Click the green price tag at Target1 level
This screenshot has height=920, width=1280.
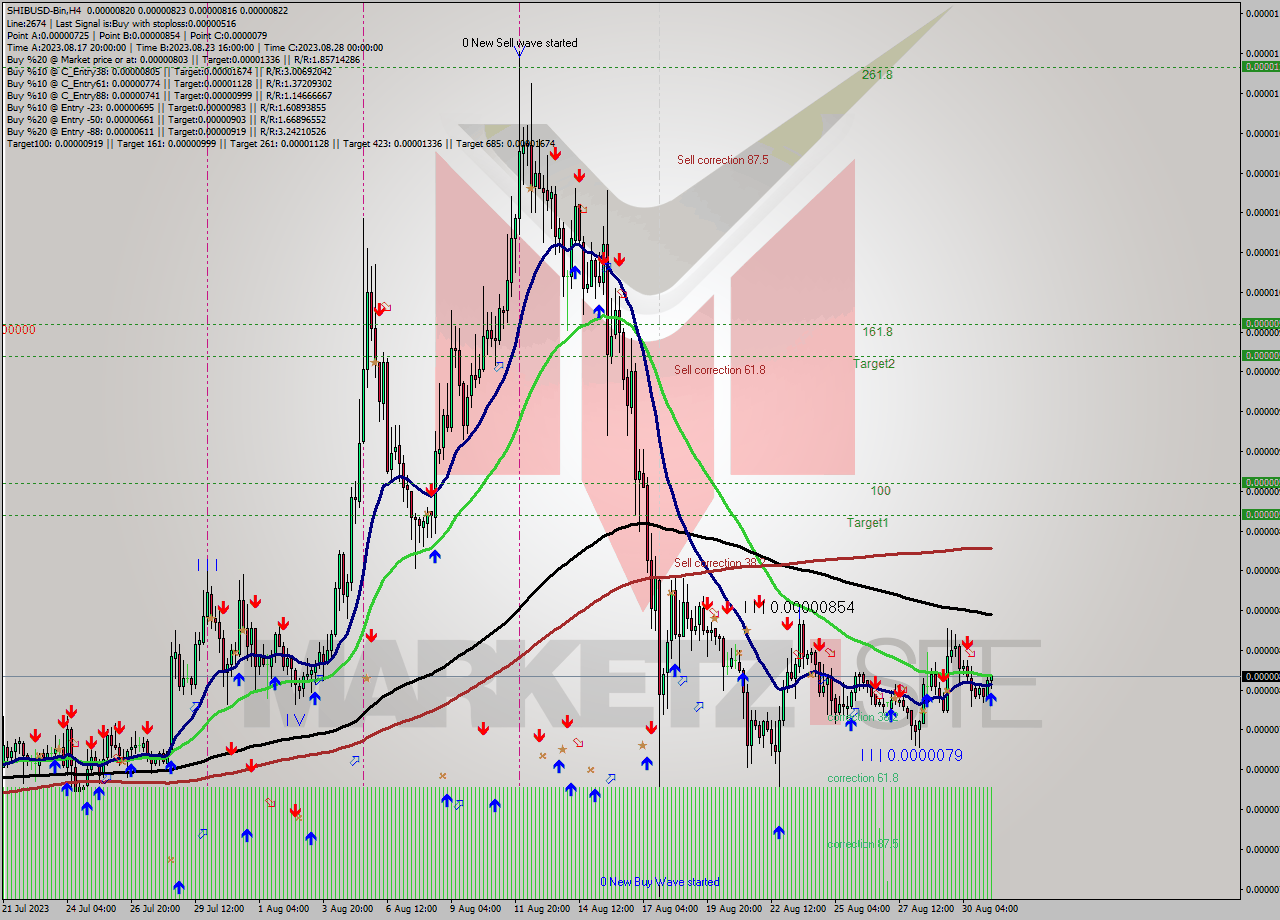pyautogui.click(x=1260, y=514)
